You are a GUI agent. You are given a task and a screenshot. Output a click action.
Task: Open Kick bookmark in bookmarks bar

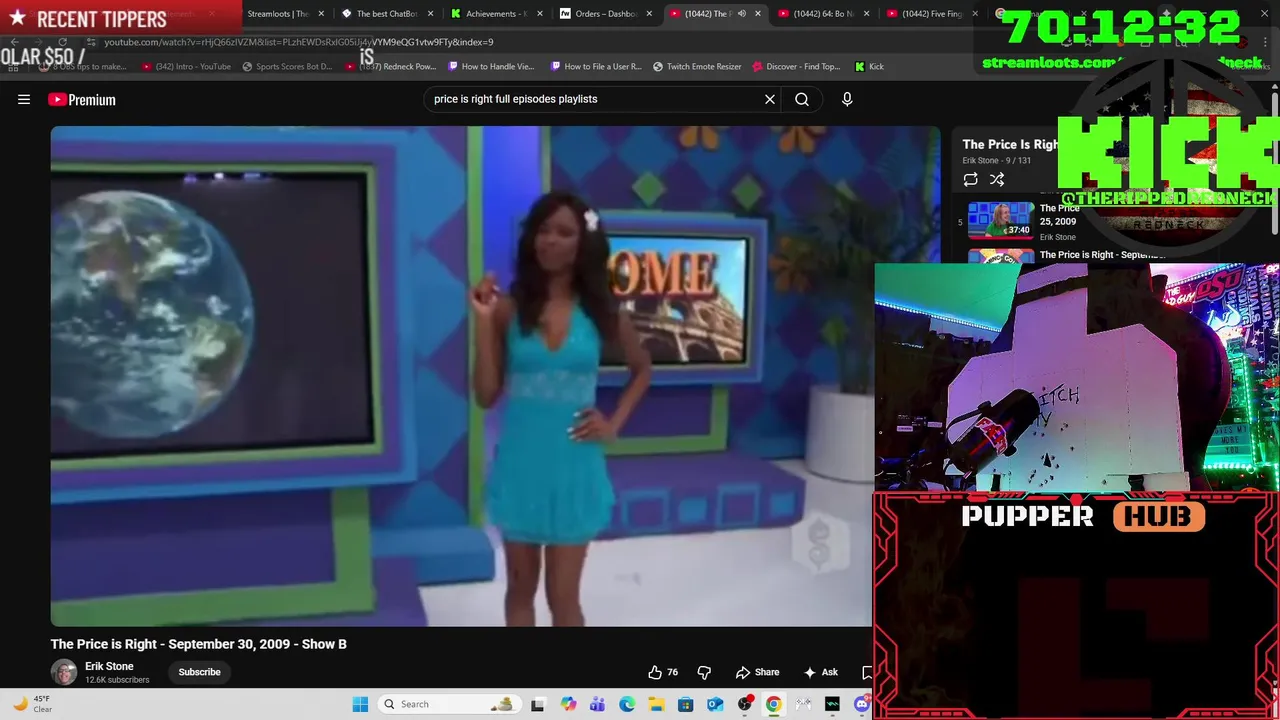point(869,66)
